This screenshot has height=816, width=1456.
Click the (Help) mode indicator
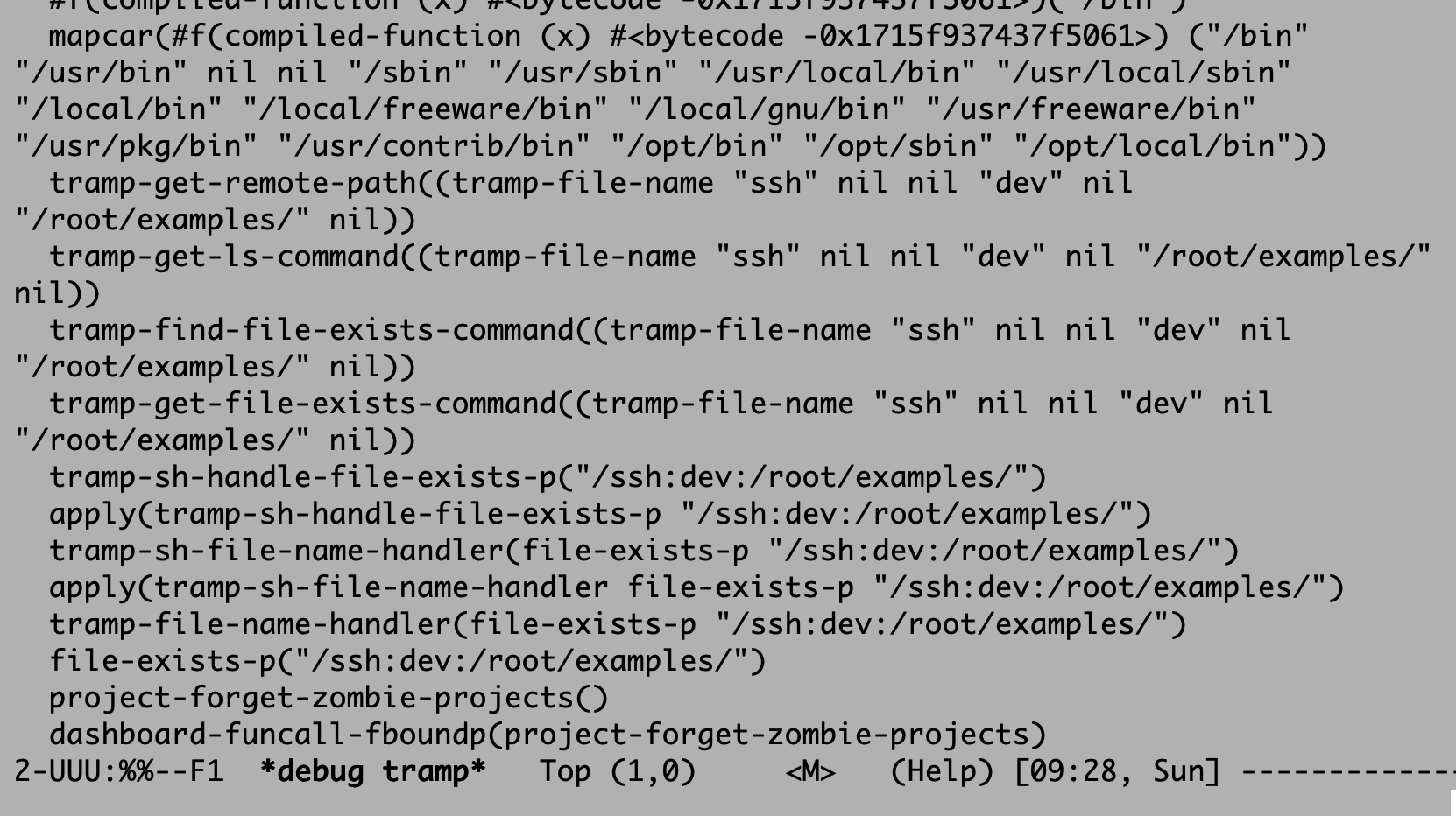(943, 771)
